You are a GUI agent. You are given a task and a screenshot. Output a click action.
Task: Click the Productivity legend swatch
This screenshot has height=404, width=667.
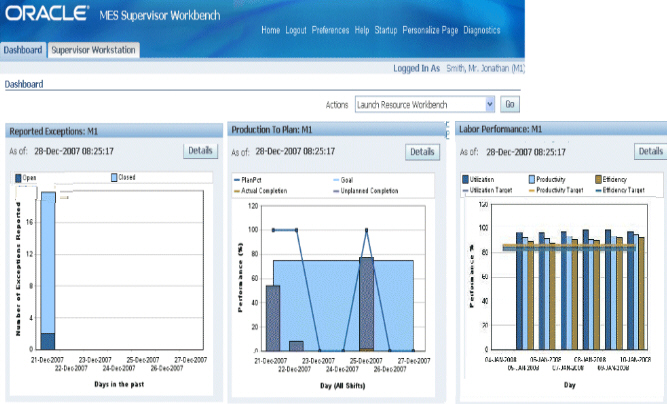tap(532, 179)
